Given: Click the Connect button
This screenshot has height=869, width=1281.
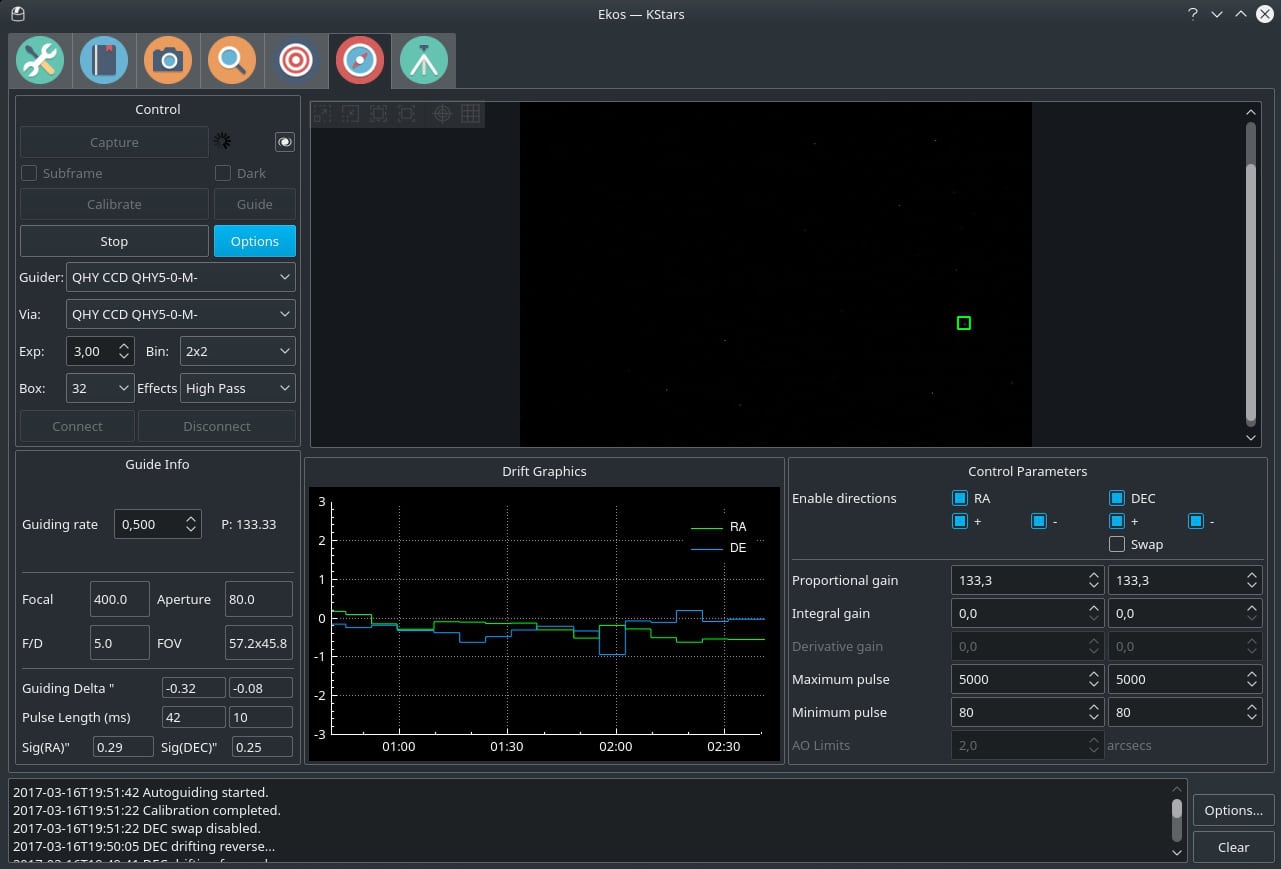Looking at the screenshot, I should 77,426.
